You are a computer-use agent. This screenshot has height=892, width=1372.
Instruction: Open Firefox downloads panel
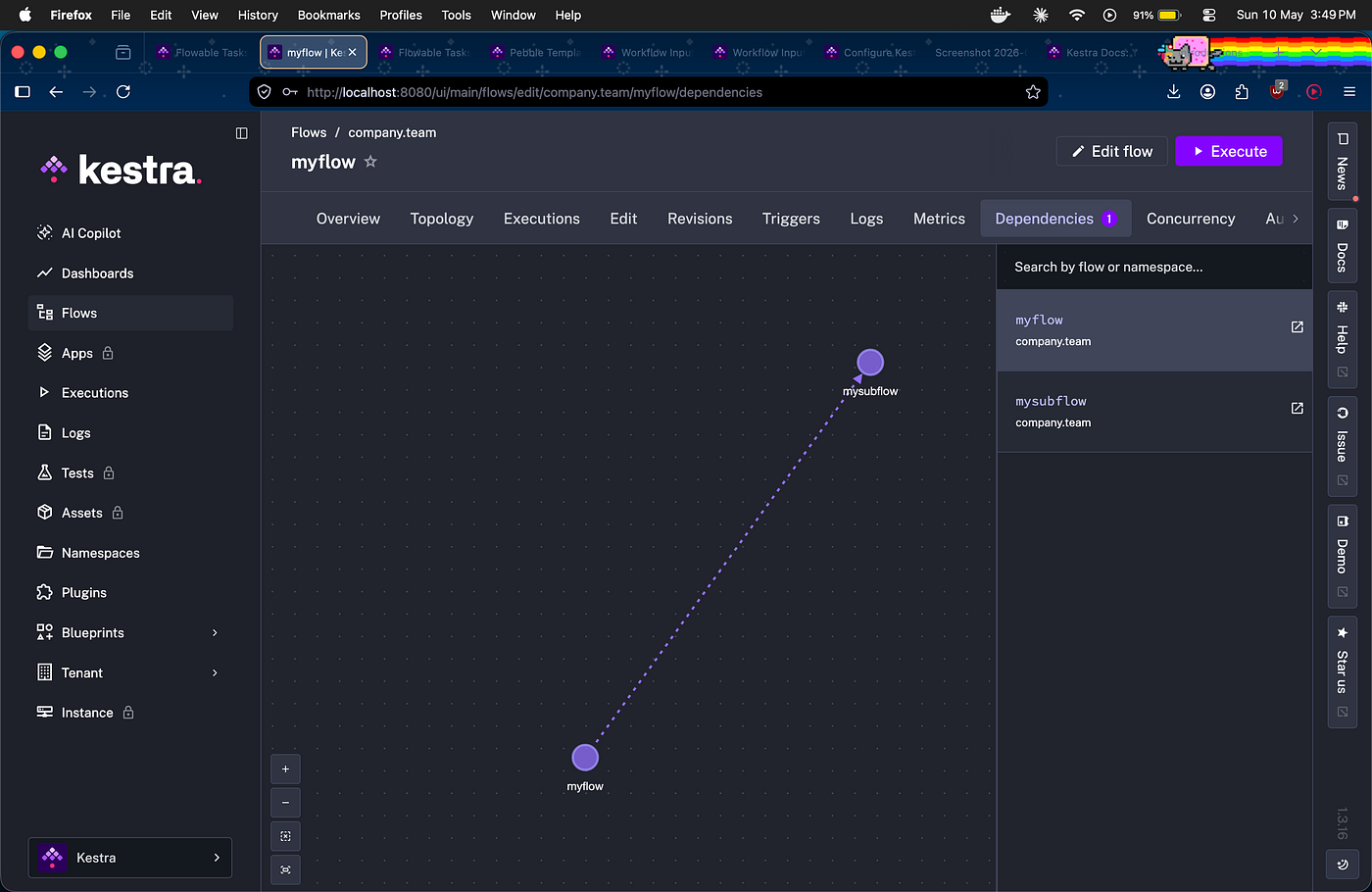coord(1174,92)
